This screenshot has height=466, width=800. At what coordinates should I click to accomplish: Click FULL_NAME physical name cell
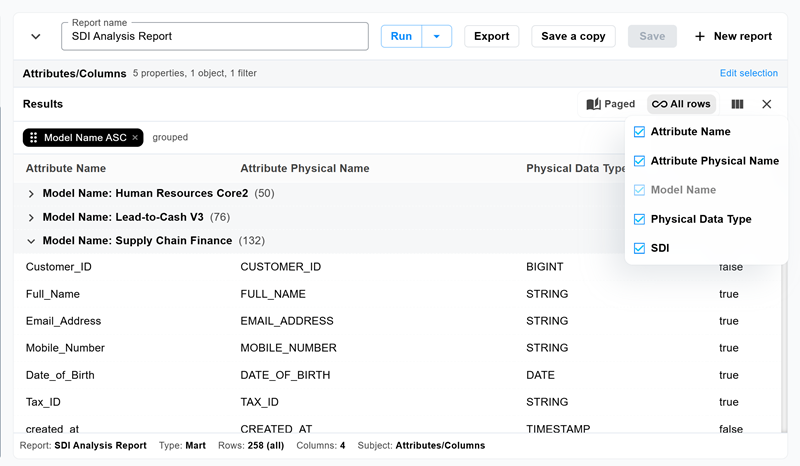click(273, 294)
